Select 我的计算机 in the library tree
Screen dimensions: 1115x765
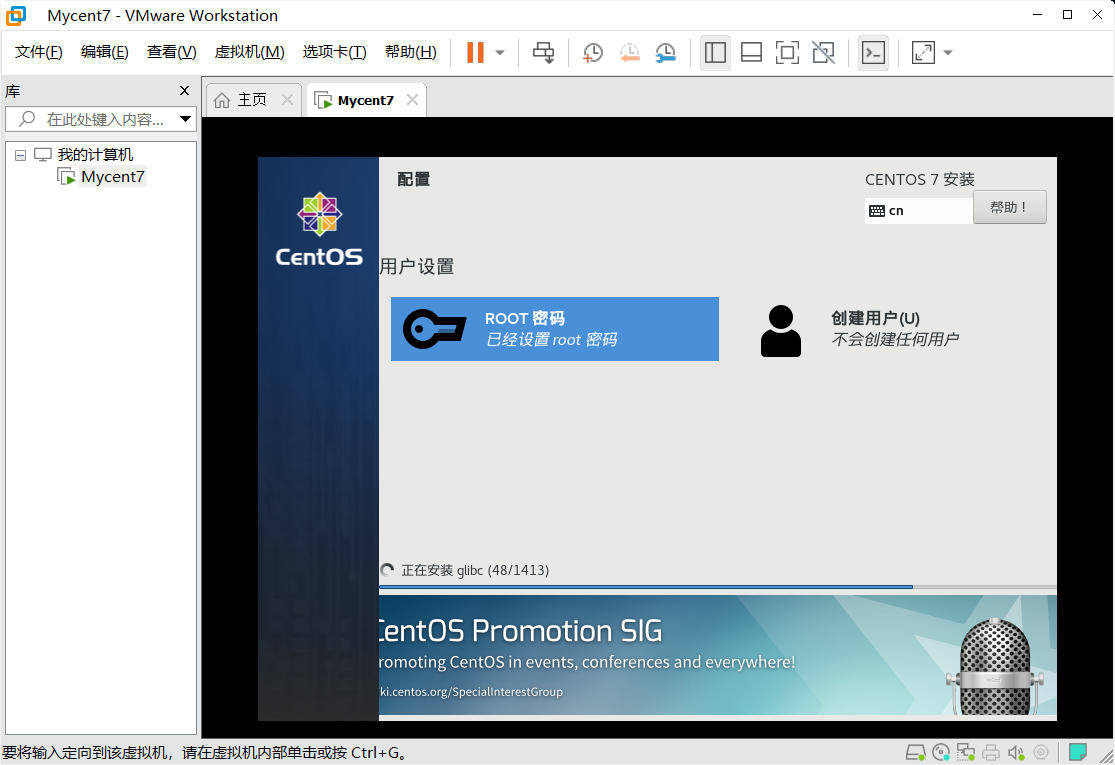click(x=95, y=154)
